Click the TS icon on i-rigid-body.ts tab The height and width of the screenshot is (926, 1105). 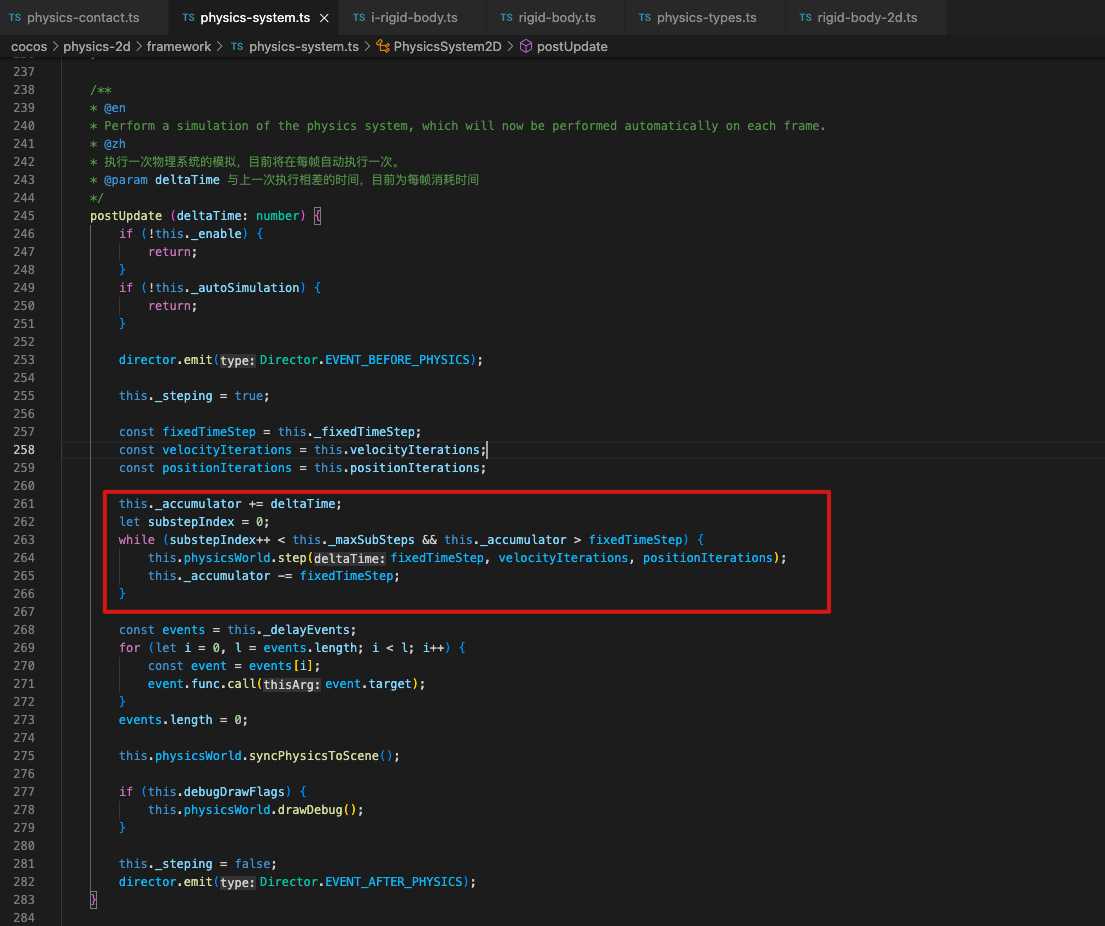(x=359, y=18)
